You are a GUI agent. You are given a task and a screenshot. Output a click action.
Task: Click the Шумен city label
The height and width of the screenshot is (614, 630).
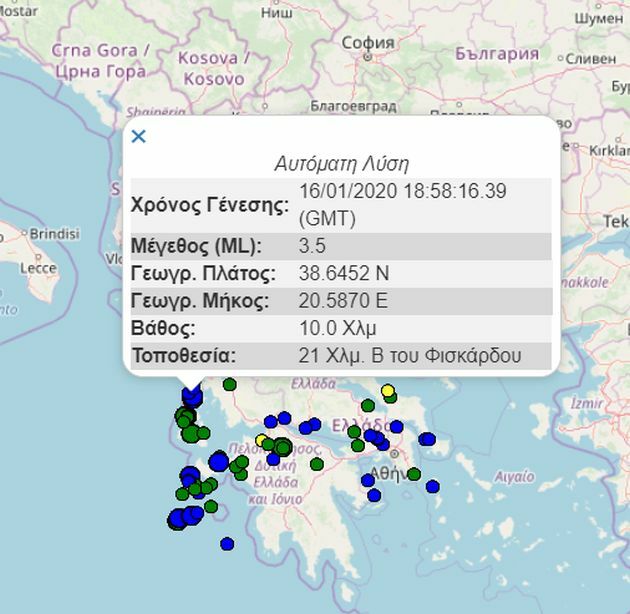[x=599, y=18]
